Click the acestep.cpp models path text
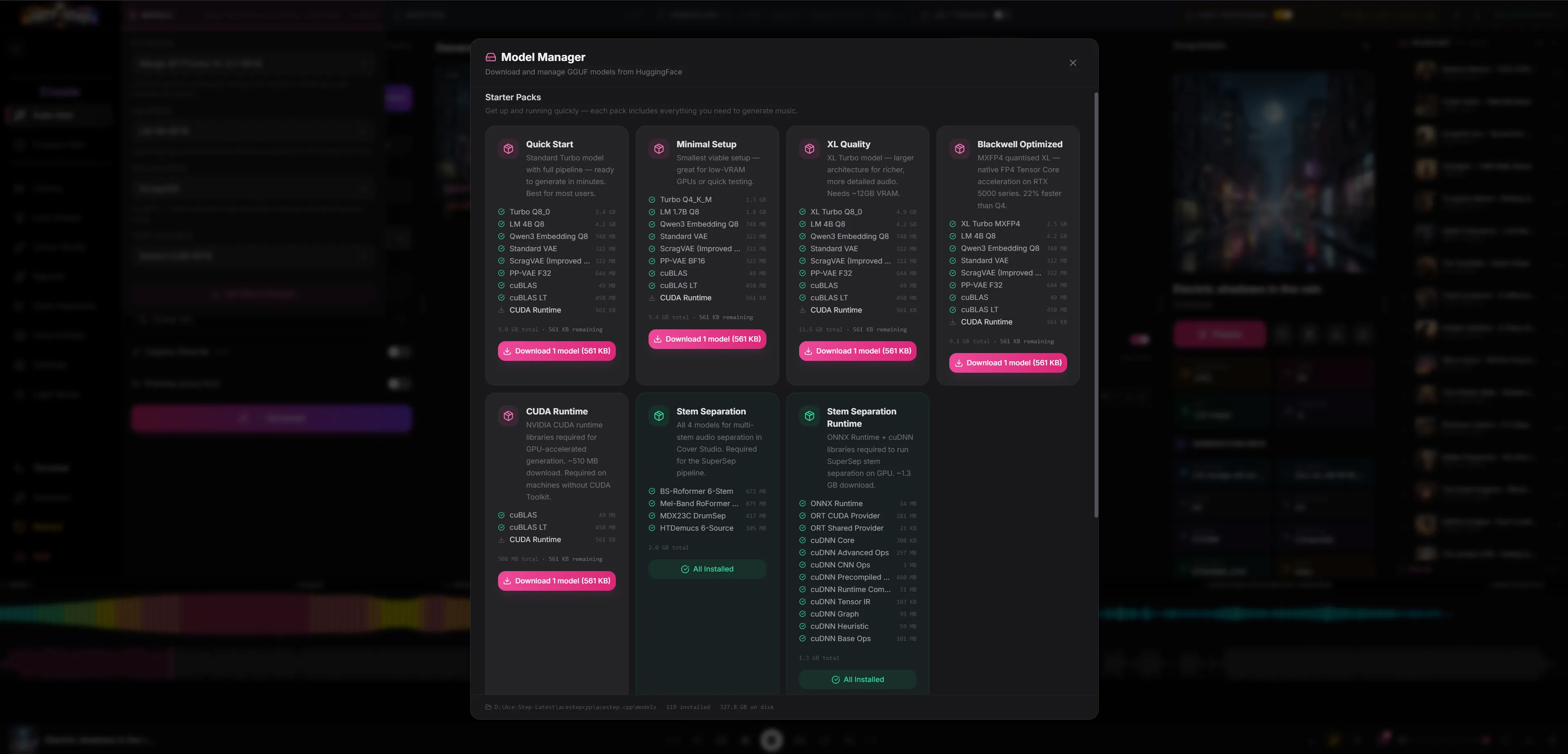Viewport: 1568px width, 754px height. coord(574,707)
